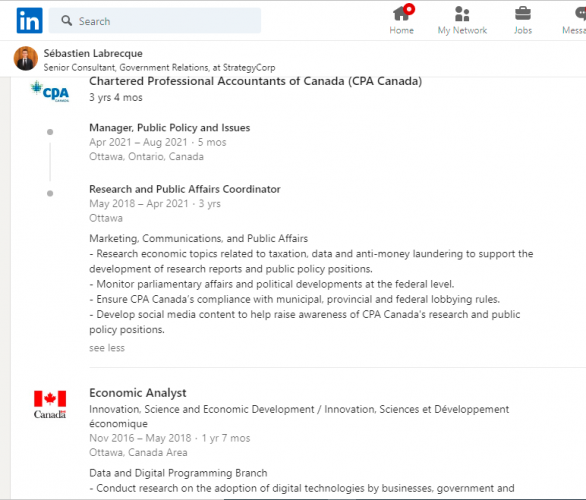The width and height of the screenshot is (586, 500).
Task: Click Innovation, Science and Economic Development employer
Action: tap(299, 416)
